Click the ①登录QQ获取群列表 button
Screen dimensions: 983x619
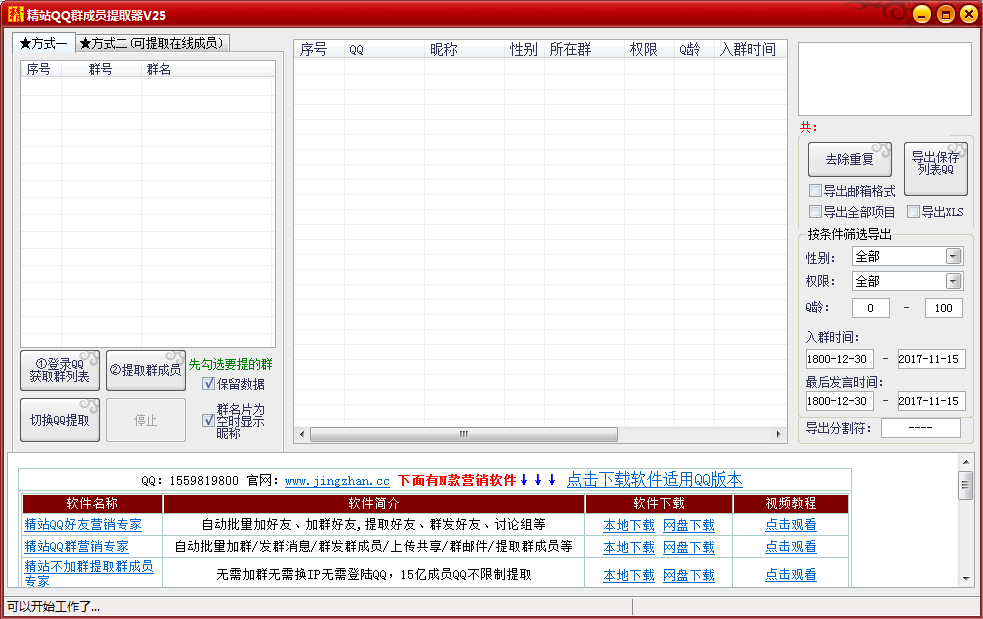60,370
